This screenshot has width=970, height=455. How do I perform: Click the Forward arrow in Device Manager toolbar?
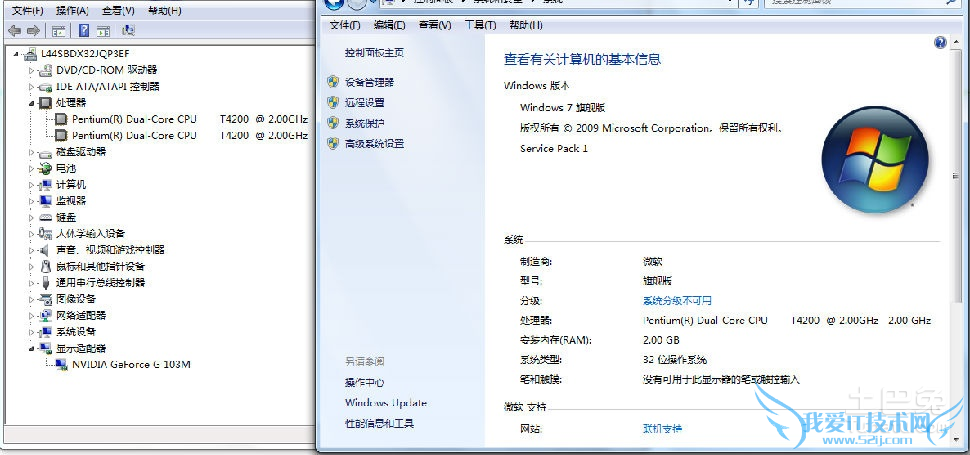click(33, 30)
